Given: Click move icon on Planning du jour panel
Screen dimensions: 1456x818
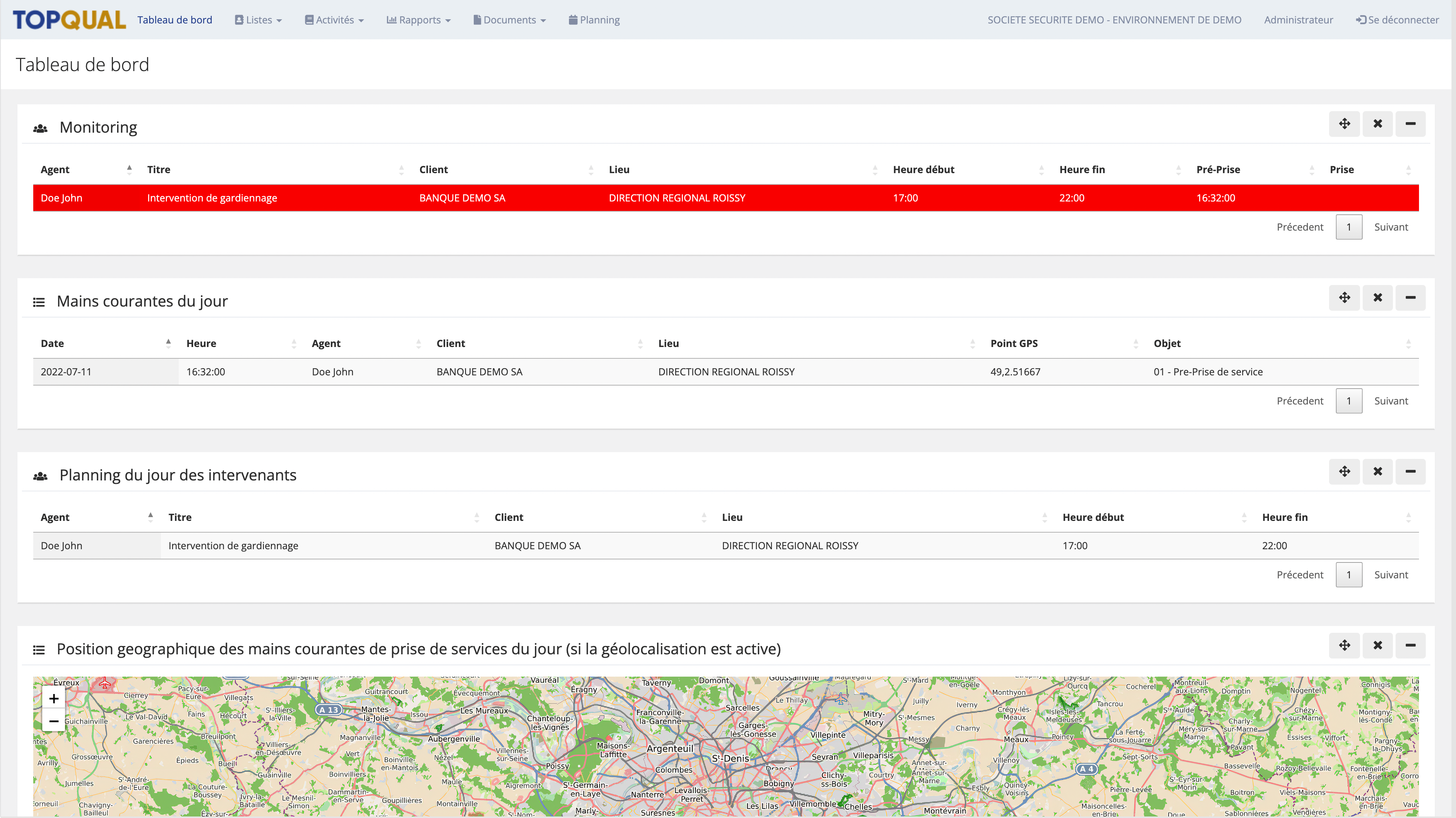Looking at the screenshot, I should 1344,471.
